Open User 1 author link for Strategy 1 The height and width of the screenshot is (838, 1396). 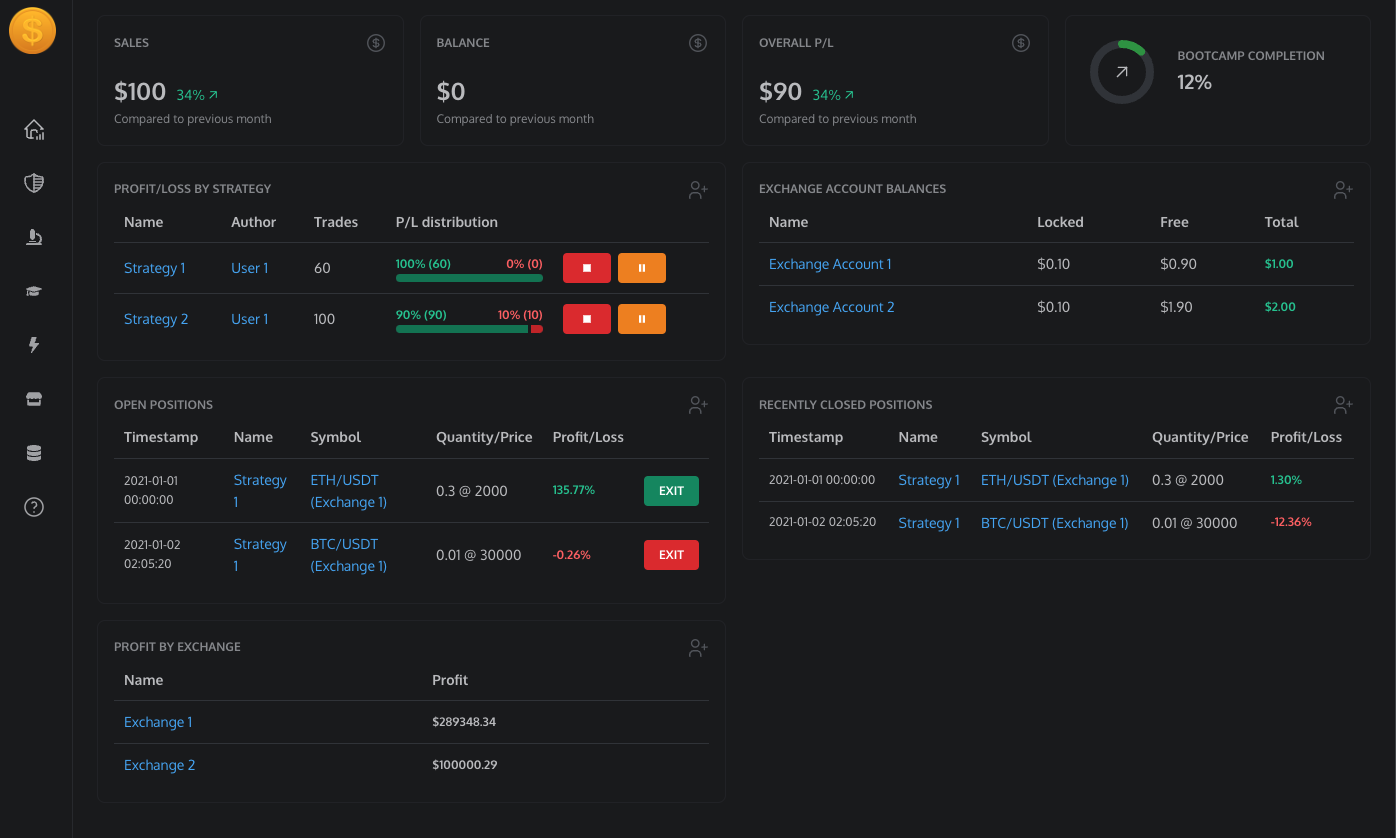[x=250, y=268]
